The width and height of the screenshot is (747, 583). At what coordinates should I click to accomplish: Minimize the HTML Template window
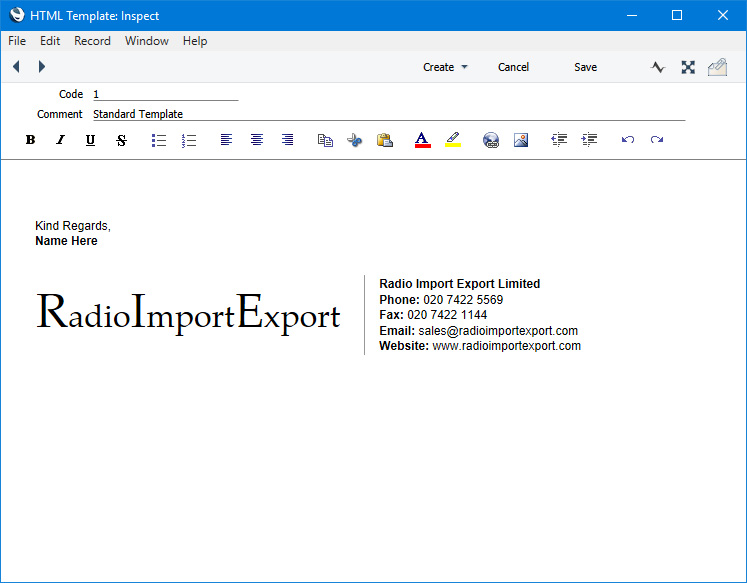632,15
